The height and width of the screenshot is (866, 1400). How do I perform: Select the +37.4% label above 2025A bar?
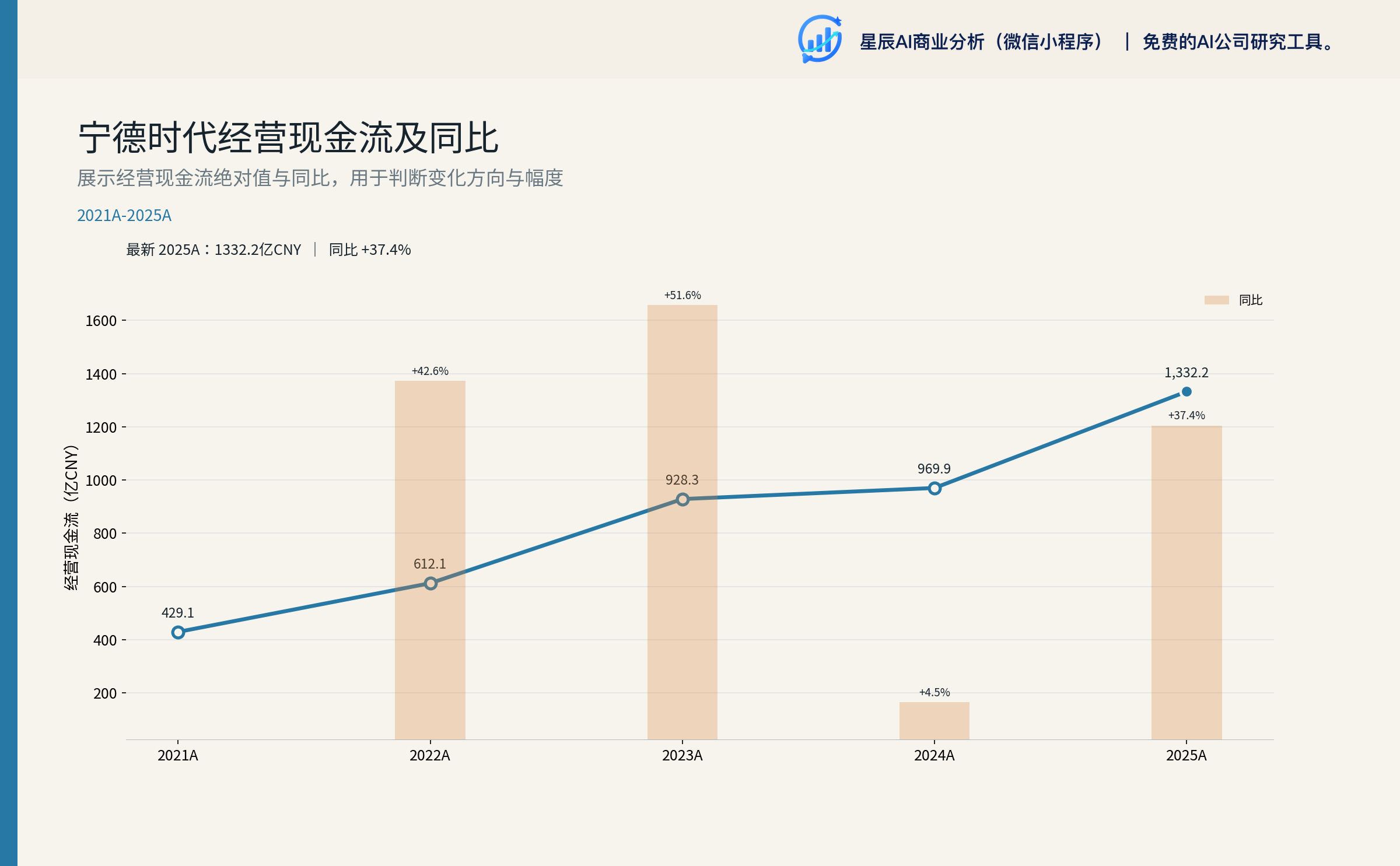coord(1186,415)
